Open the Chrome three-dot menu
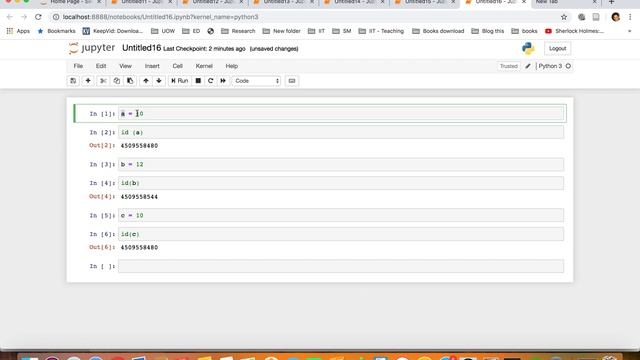Image resolution: width=640 pixels, height=360 pixels. pos(630,17)
